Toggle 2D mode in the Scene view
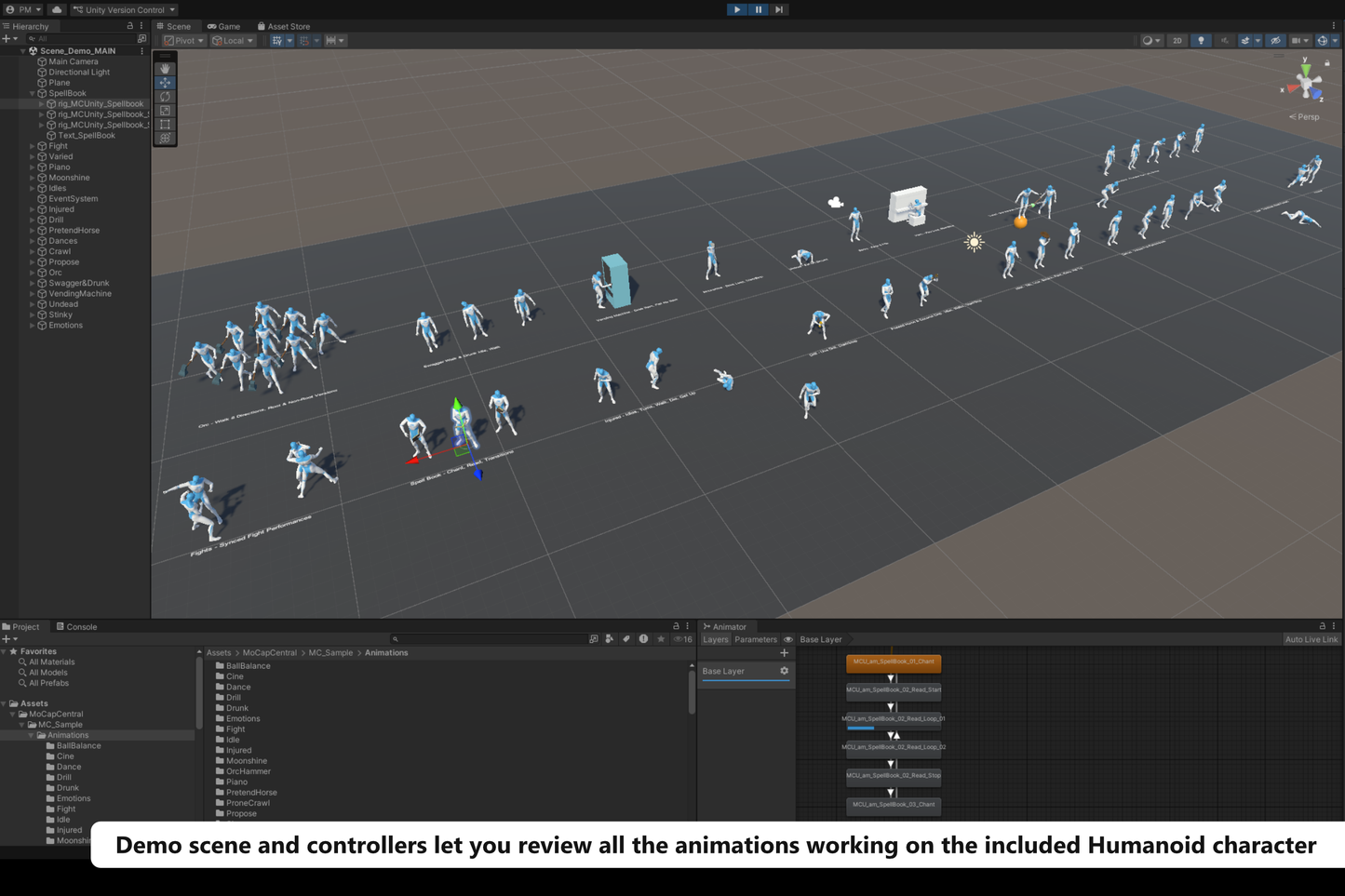1345x896 pixels. coord(1177,40)
